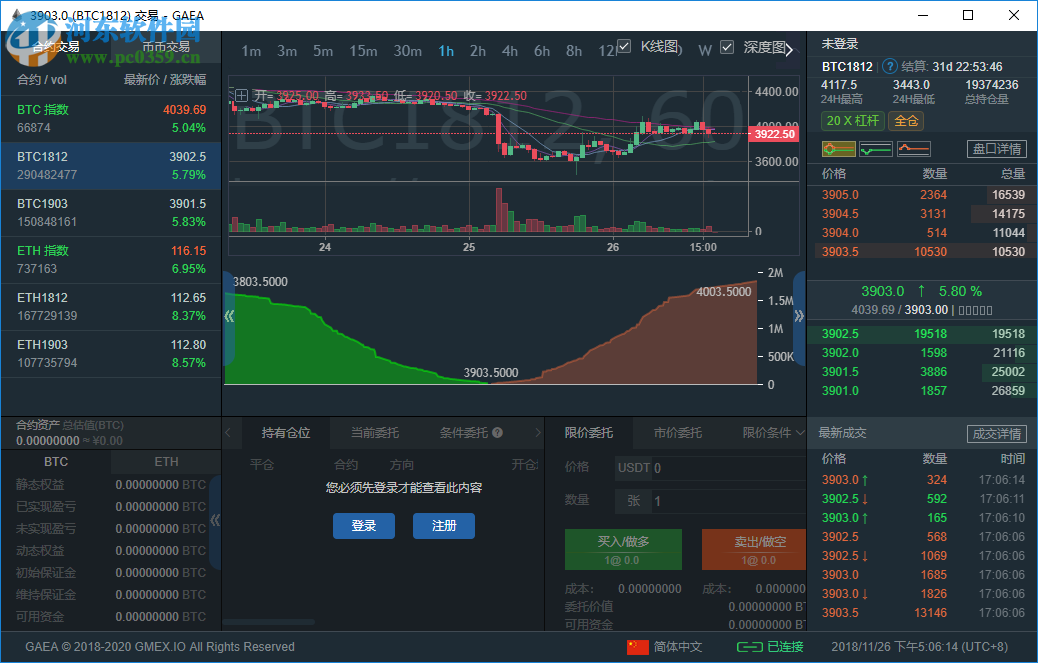Open the BTC1812 settlement help question mark

[x=890, y=66]
